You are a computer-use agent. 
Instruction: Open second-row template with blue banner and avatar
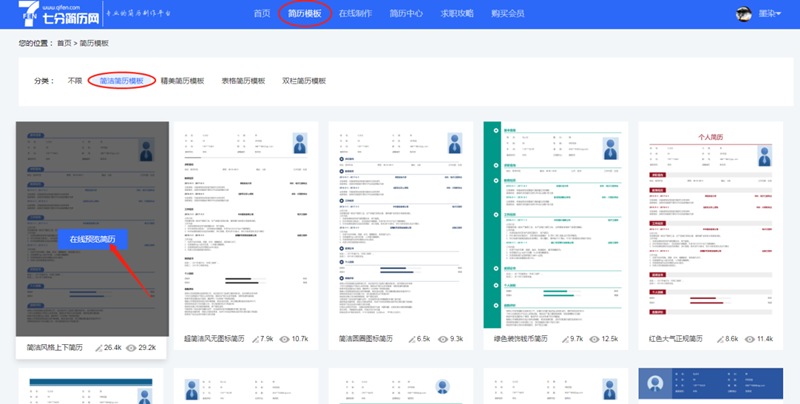(x=711, y=386)
